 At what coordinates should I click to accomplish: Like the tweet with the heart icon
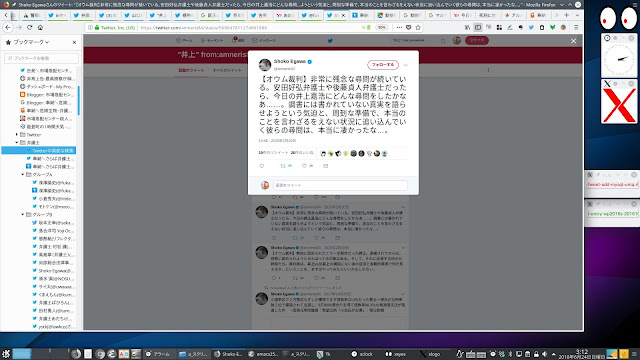click(x=304, y=166)
